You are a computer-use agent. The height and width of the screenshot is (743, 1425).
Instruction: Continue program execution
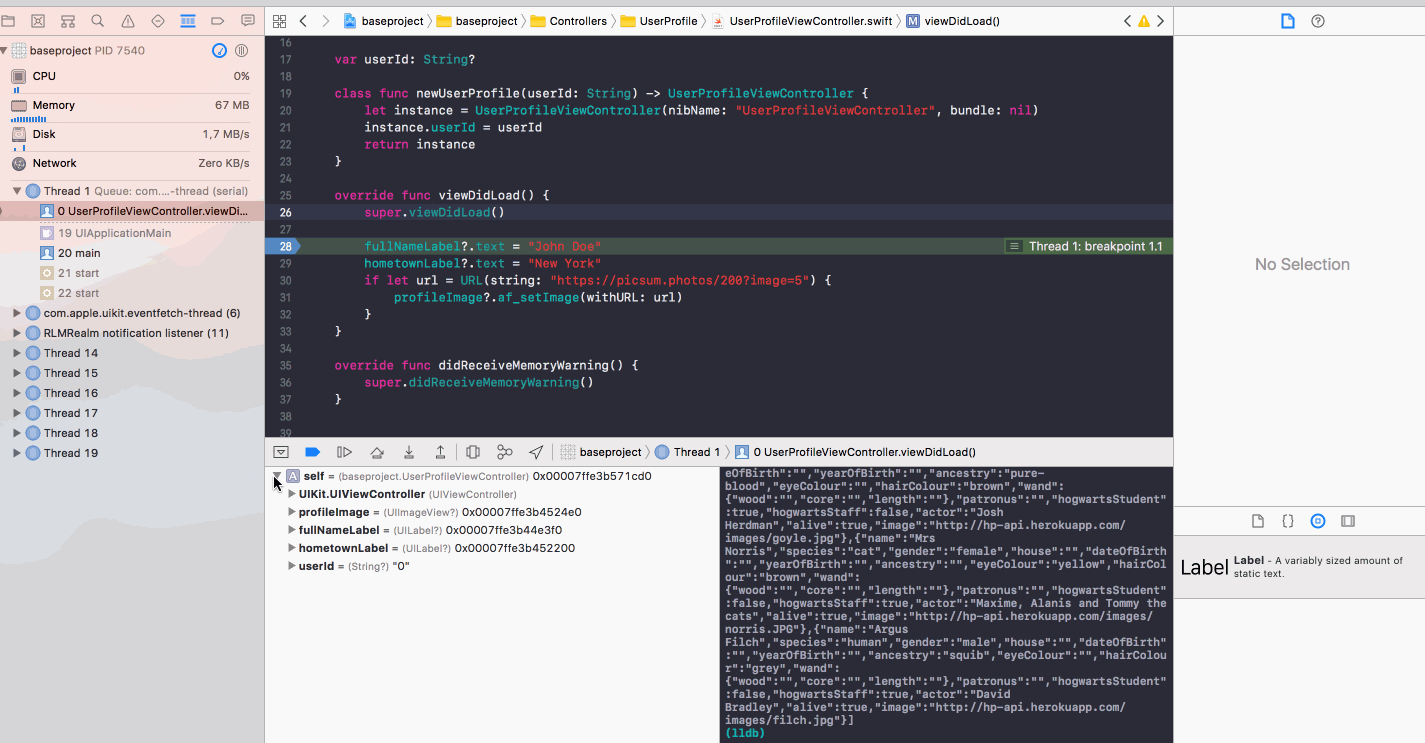(344, 452)
